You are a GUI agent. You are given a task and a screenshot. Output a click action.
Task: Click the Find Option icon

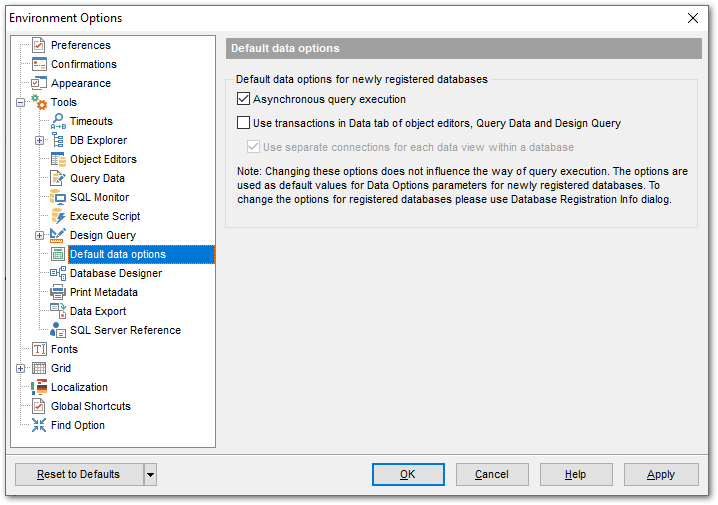39,426
